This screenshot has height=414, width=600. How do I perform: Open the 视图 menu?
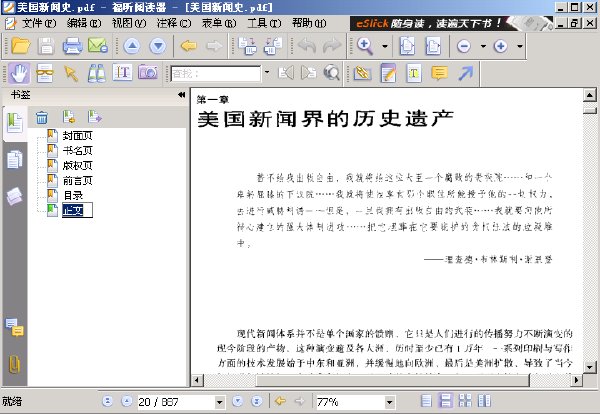click(x=129, y=23)
